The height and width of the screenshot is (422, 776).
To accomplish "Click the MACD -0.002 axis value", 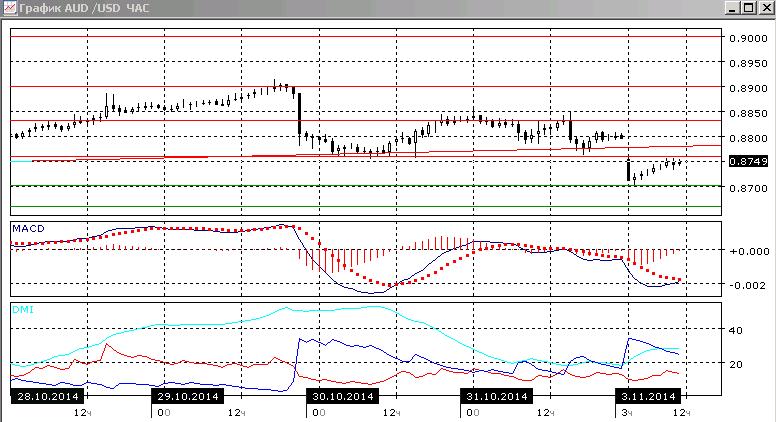I will [x=748, y=285].
